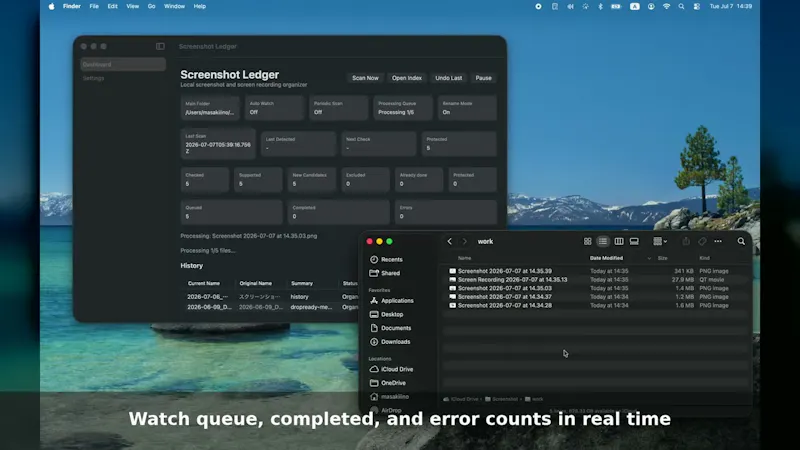
Task: Click the Bluetooth menu bar icon
Action: pyautogui.click(x=600, y=6)
